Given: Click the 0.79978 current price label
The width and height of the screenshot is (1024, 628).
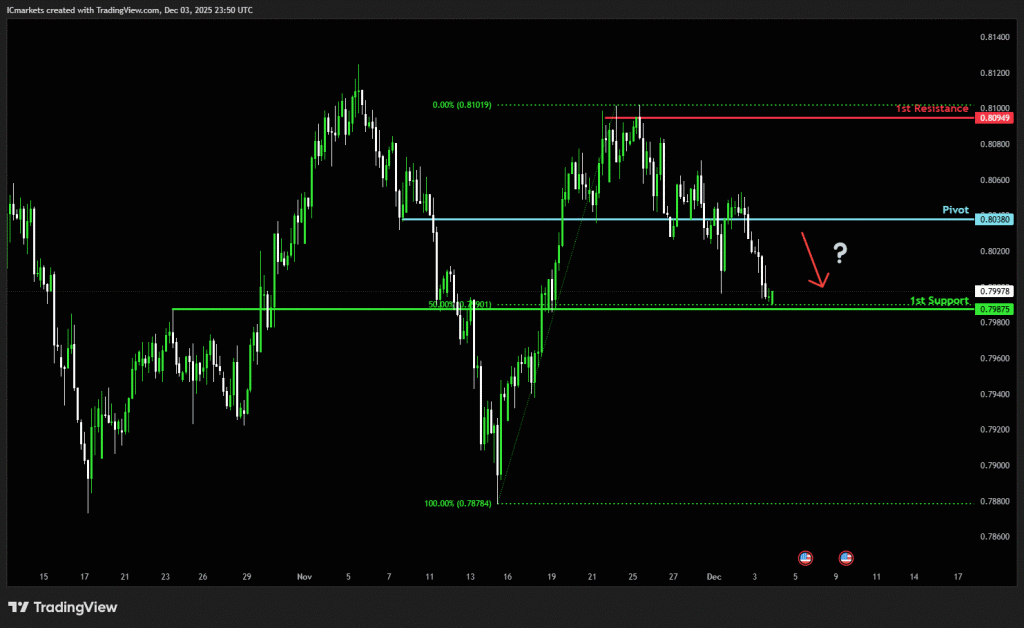Looking at the screenshot, I should coord(996,291).
